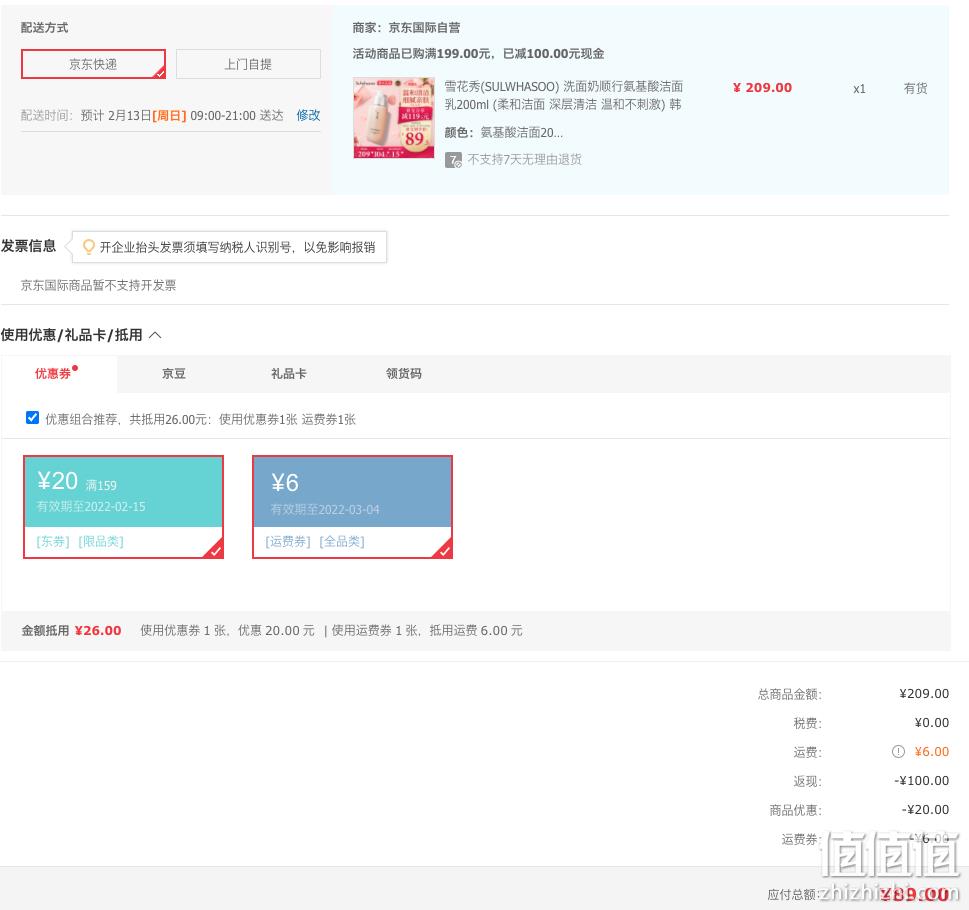The width and height of the screenshot is (969, 910).
Task: Click the 税费 ¥0.00 value
Action: (x=931, y=723)
